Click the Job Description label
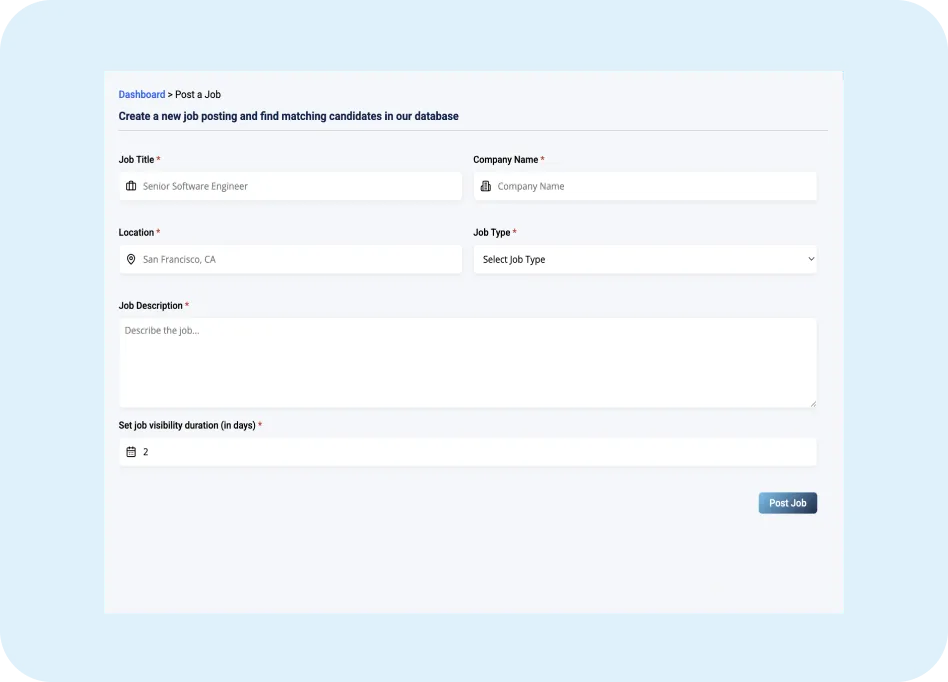The image size is (948, 682). click(x=151, y=306)
